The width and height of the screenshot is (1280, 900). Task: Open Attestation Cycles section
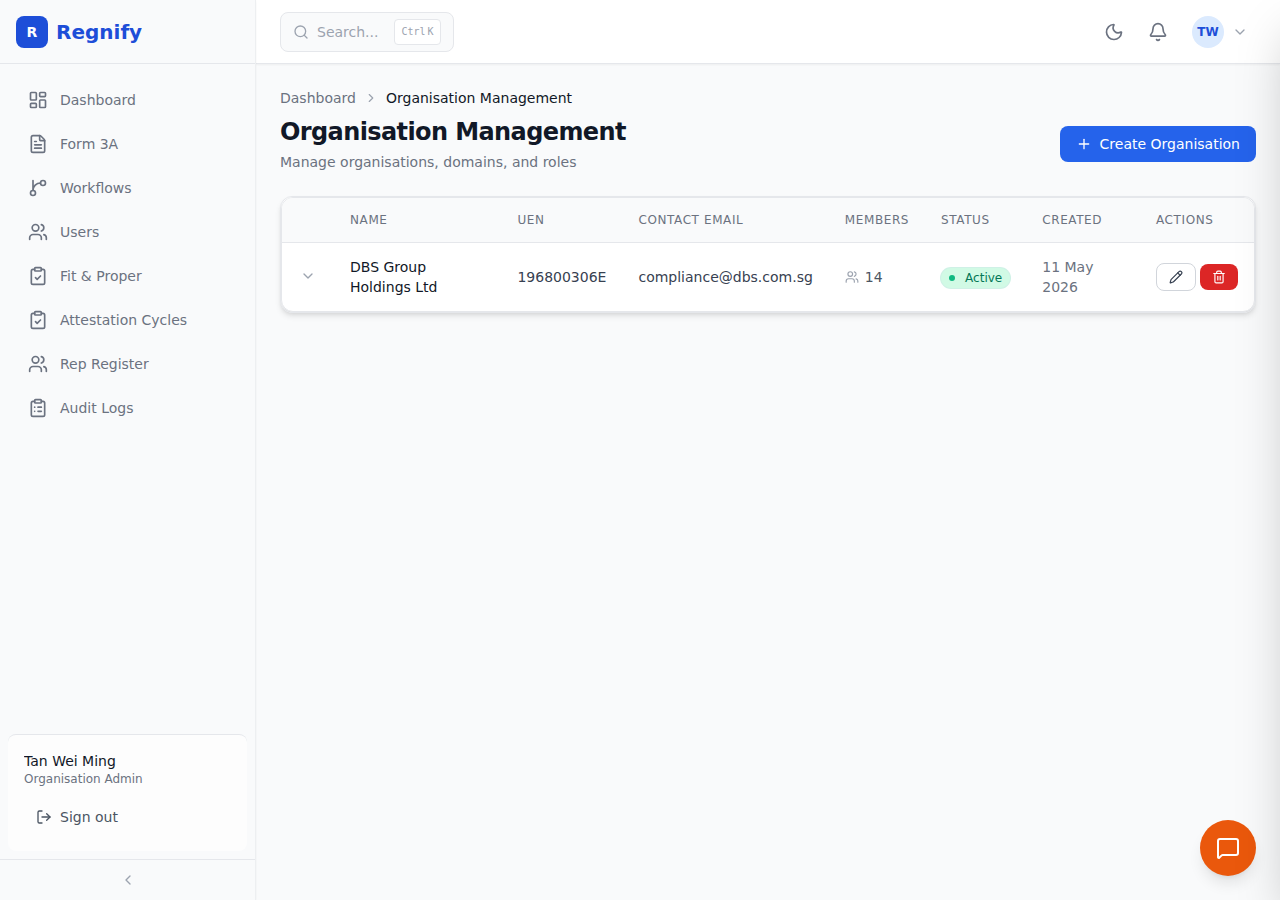pos(128,320)
